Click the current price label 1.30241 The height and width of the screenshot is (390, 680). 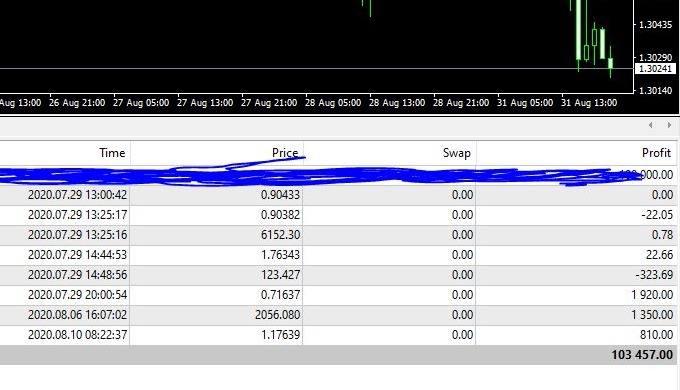(x=655, y=69)
